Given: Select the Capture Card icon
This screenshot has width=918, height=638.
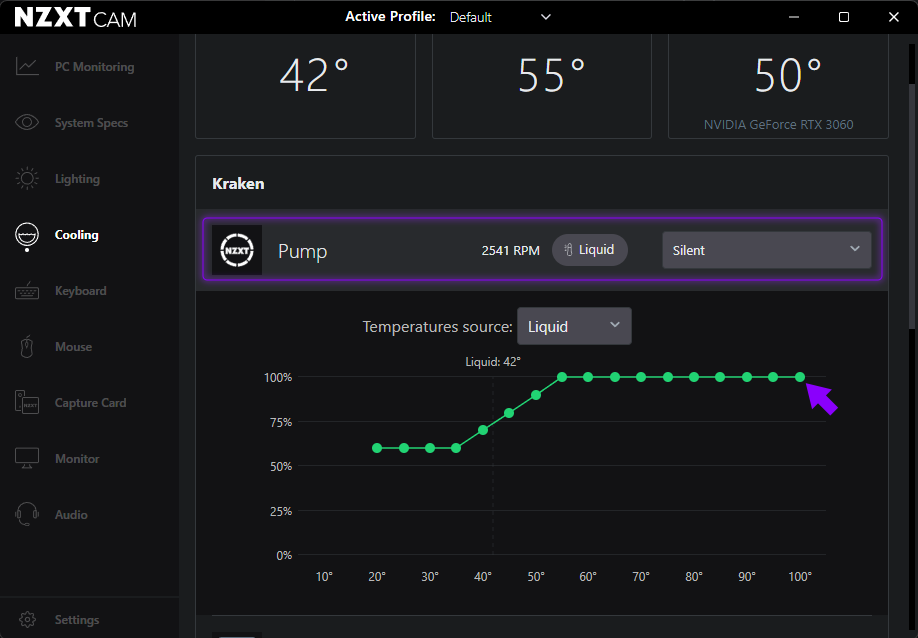Looking at the screenshot, I should tap(27, 403).
